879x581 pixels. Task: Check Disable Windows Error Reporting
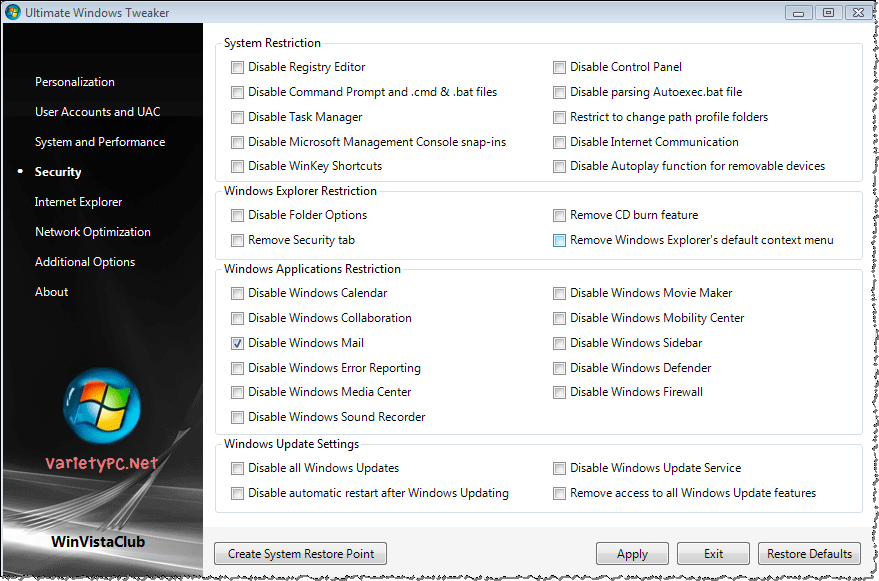pos(238,368)
